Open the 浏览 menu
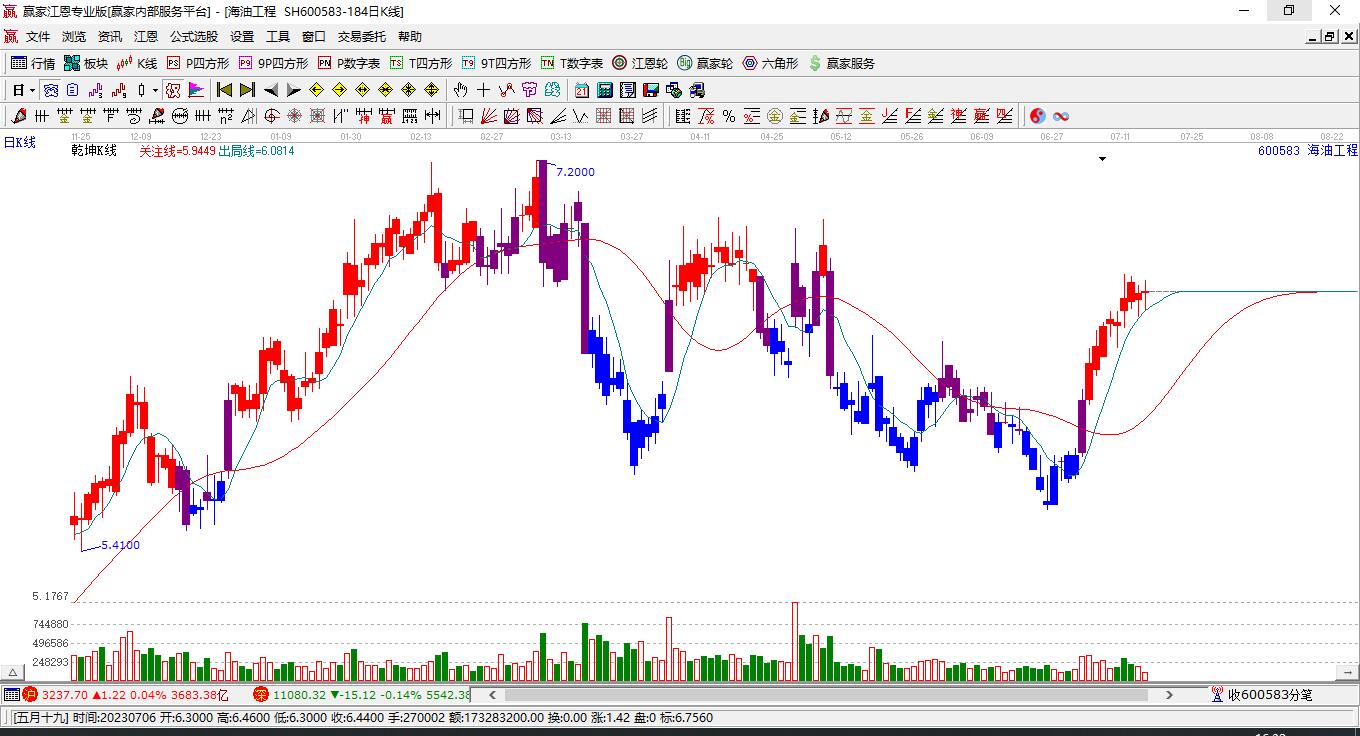Image resolution: width=1360 pixels, height=736 pixels. [74, 37]
